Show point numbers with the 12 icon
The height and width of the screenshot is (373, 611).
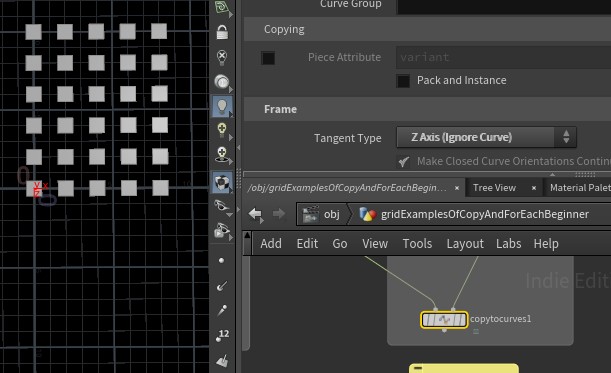223,335
